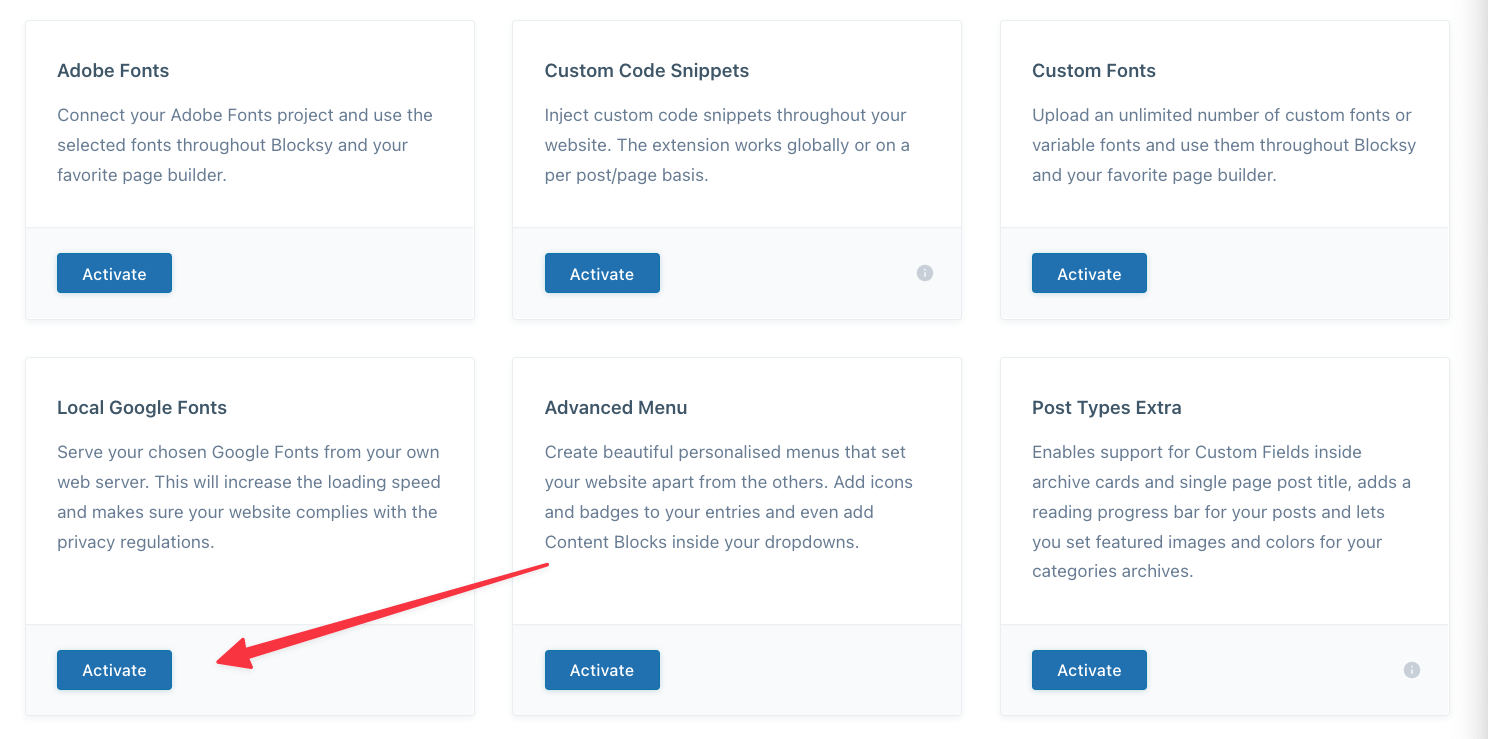The height and width of the screenshot is (739, 1488).
Task: Activate the Adobe Fonts extension
Action: pyautogui.click(x=114, y=273)
